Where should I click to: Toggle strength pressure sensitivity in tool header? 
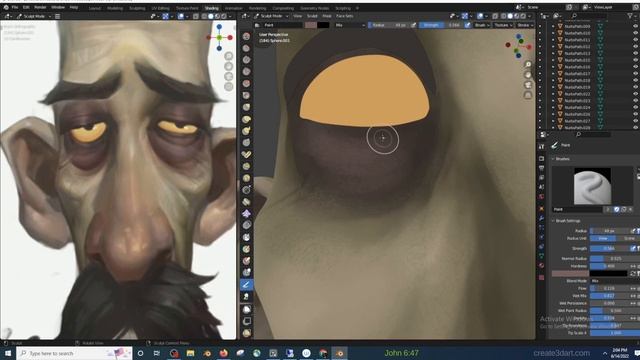(x=468, y=25)
